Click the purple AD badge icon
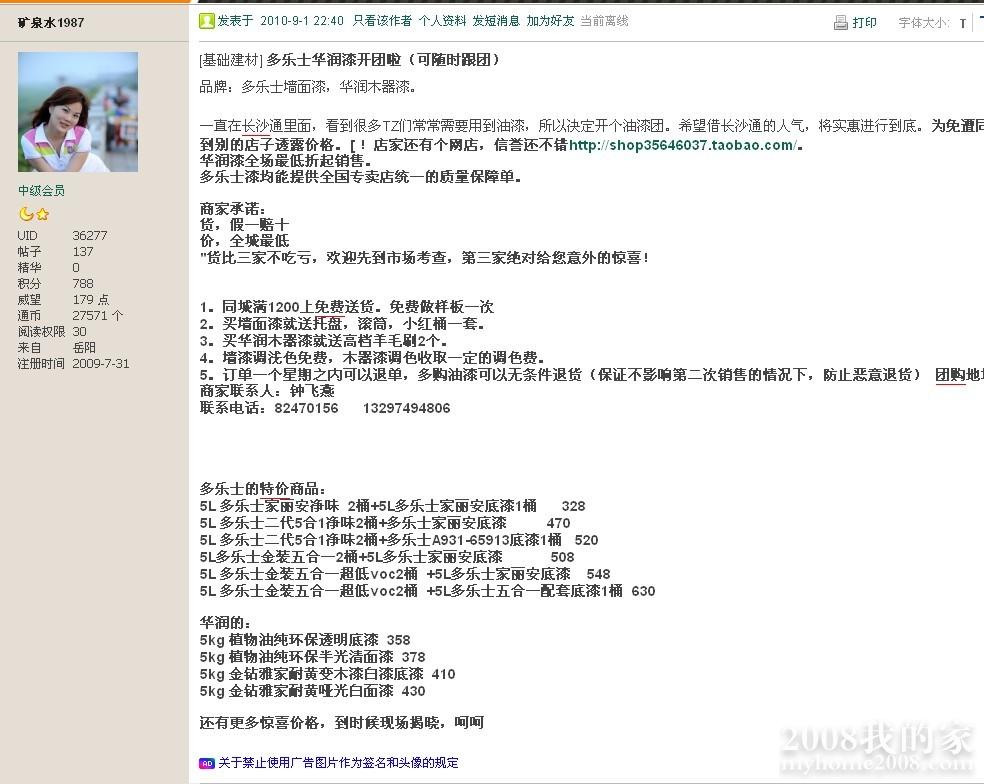The height and width of the screenshot is (784, 984). point(206,763)
